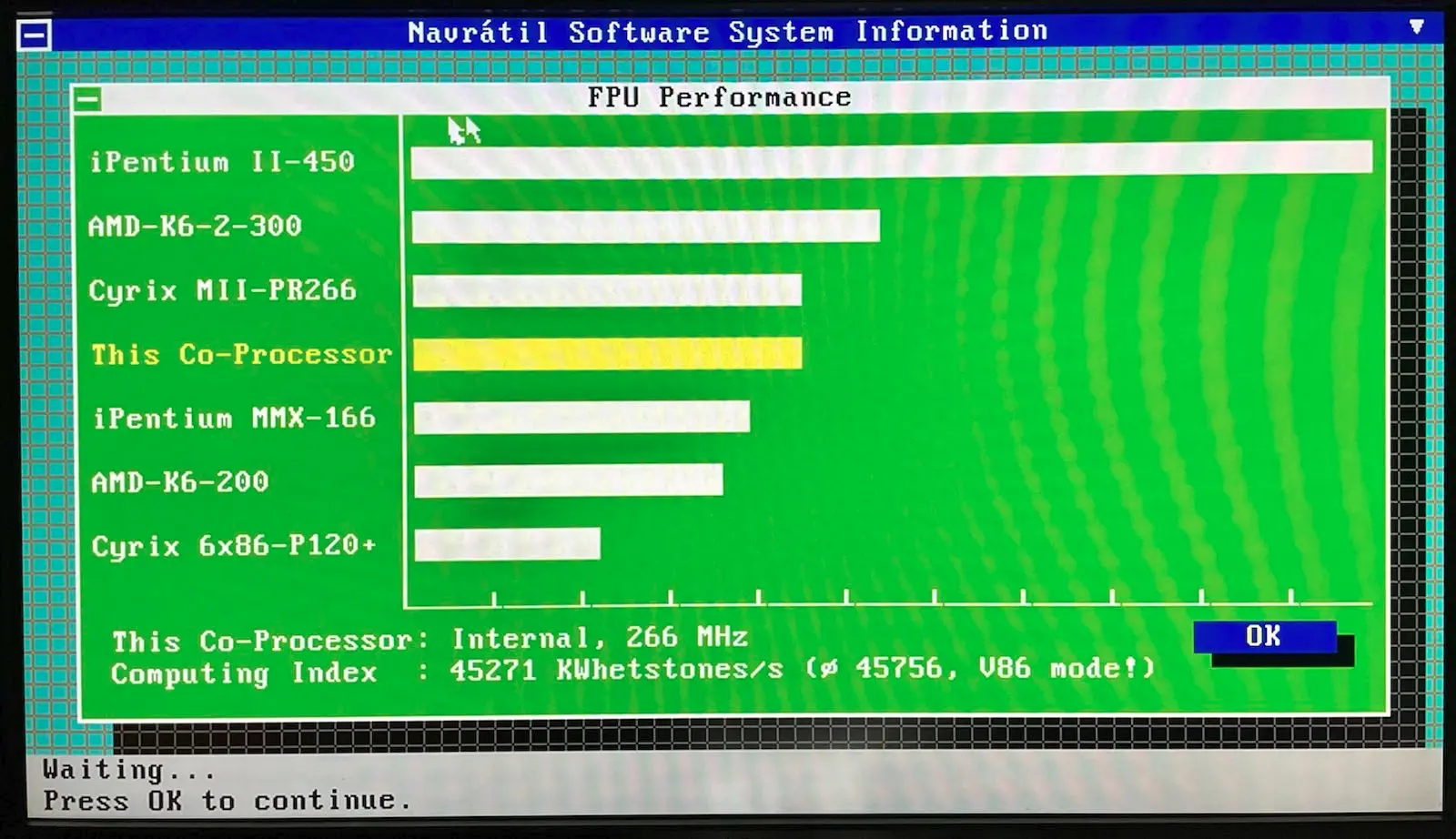Click the Cyrix MII-PR266 performance bar
This screenshot has width=1456, height=839.
(607, 290)
